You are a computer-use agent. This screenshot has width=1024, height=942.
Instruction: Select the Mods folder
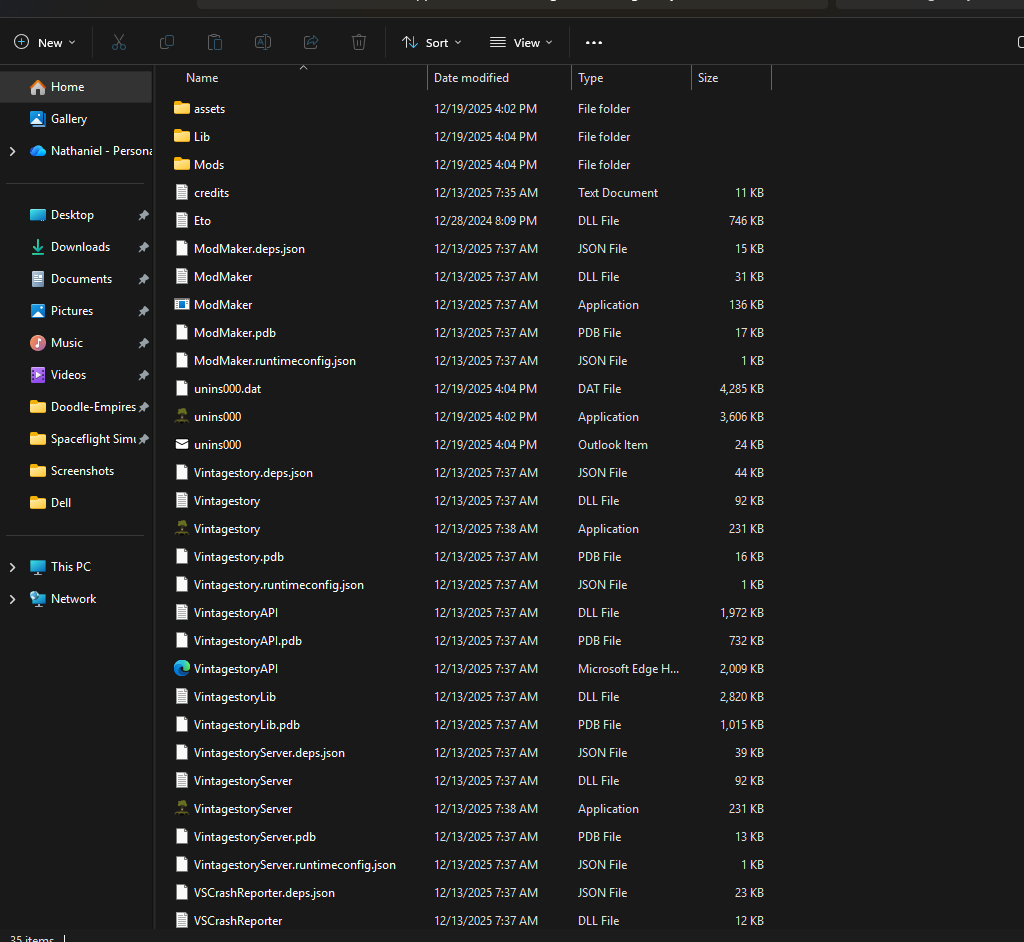(x=208, y=164)
